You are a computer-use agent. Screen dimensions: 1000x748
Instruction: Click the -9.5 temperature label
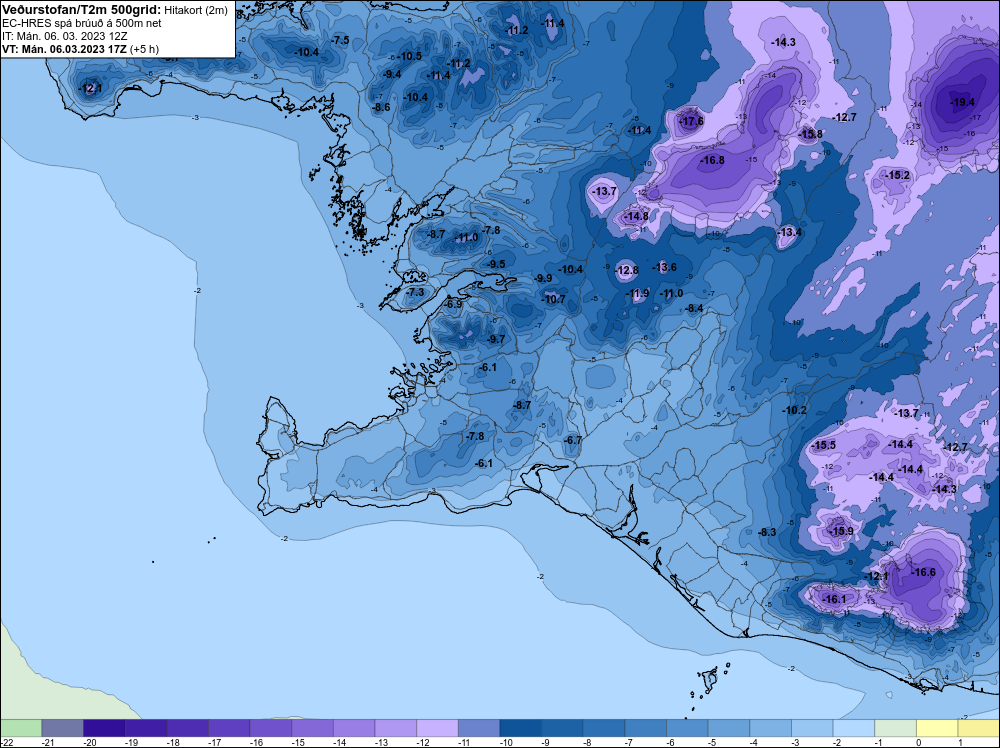coord(496,264)
